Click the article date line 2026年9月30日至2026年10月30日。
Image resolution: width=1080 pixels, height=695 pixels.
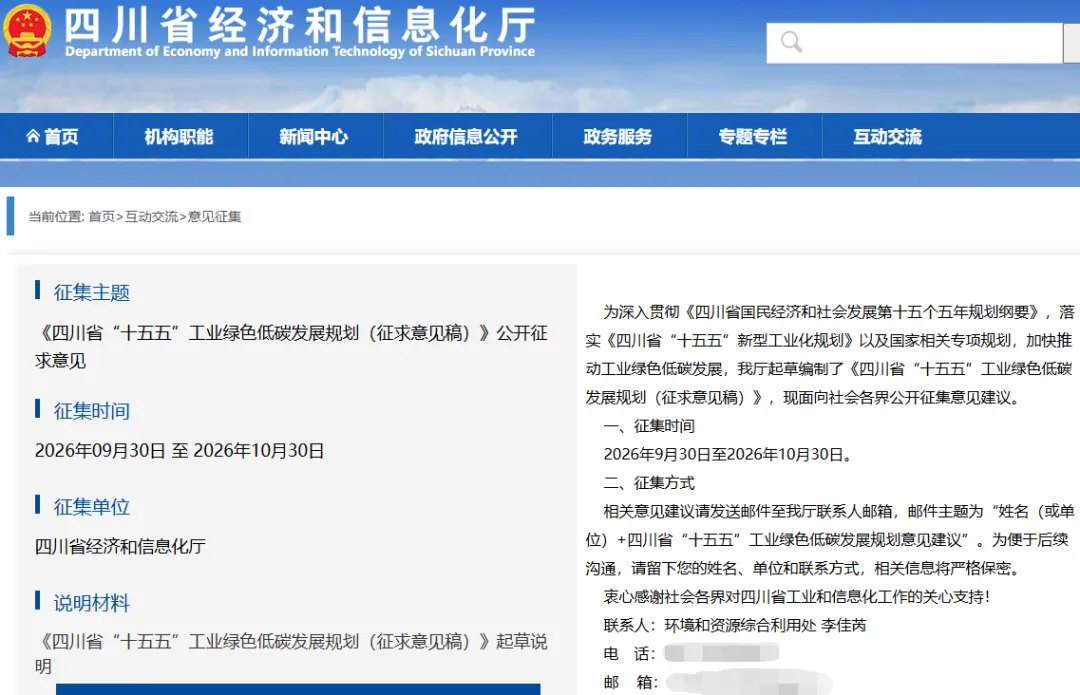pos(729,455)
